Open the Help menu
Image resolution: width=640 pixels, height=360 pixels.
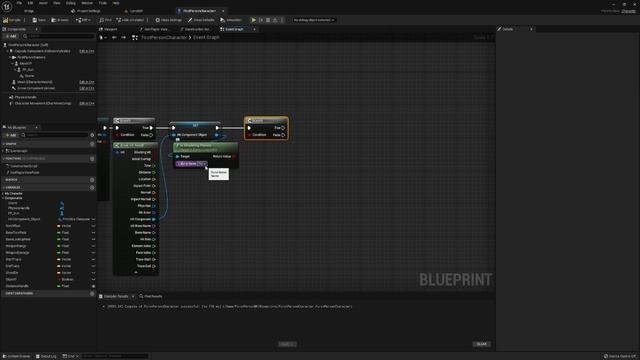coord(116,3)
